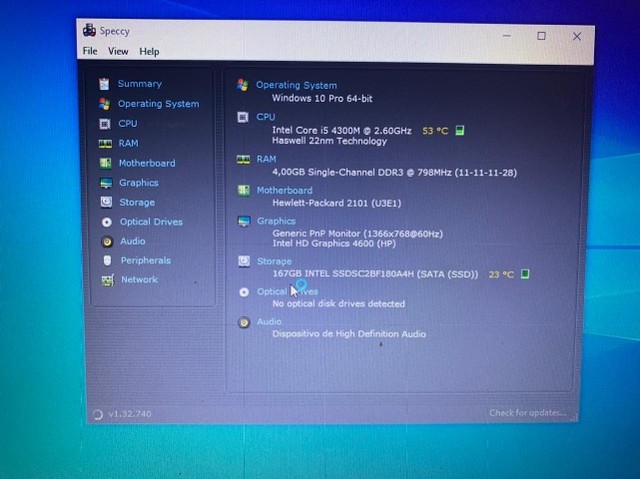Click the Summary sidebar icon
The height and width of the screenshot is (479, 640).
pos(104,84)
